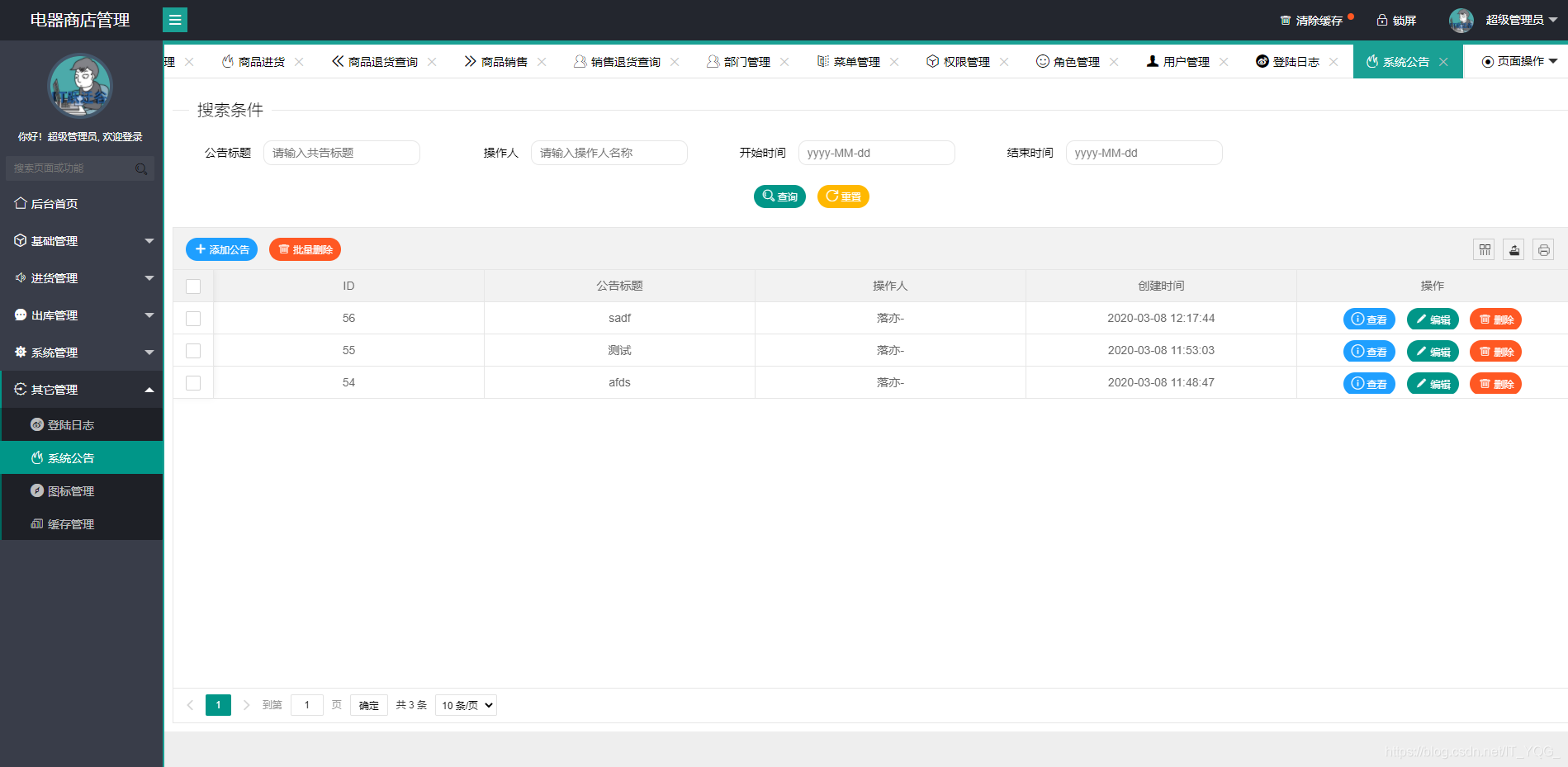Viewport: 1568px width, 767px height.
Task: Select 登陆日志 in the sidebar
Action: point(71,424)
